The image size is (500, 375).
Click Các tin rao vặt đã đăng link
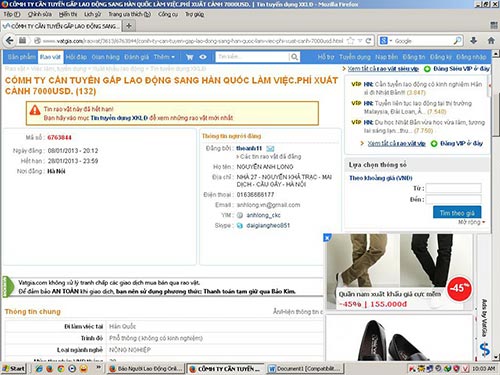tap(270, 157)
